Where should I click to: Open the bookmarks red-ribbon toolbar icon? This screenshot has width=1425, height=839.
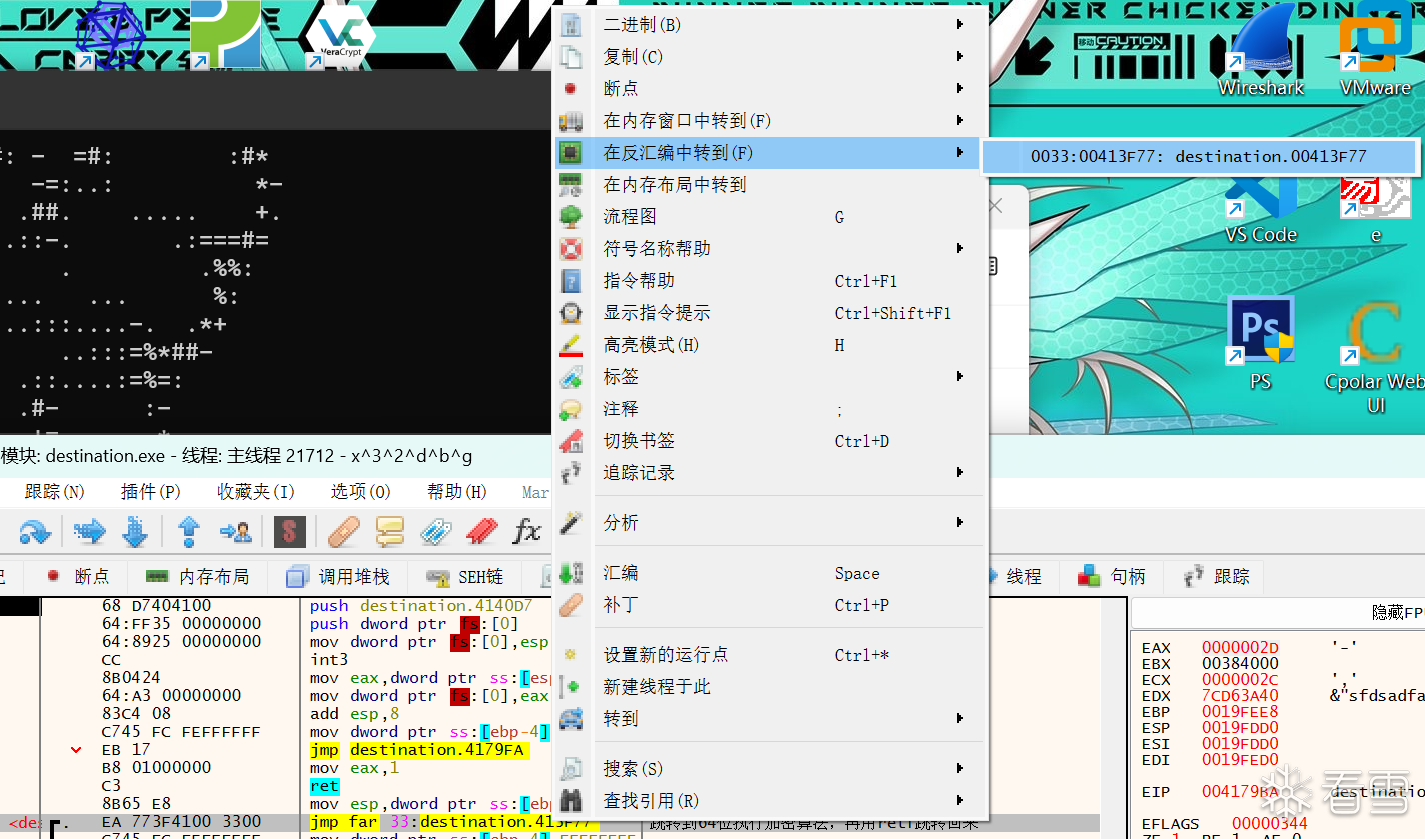coord(481,531)
